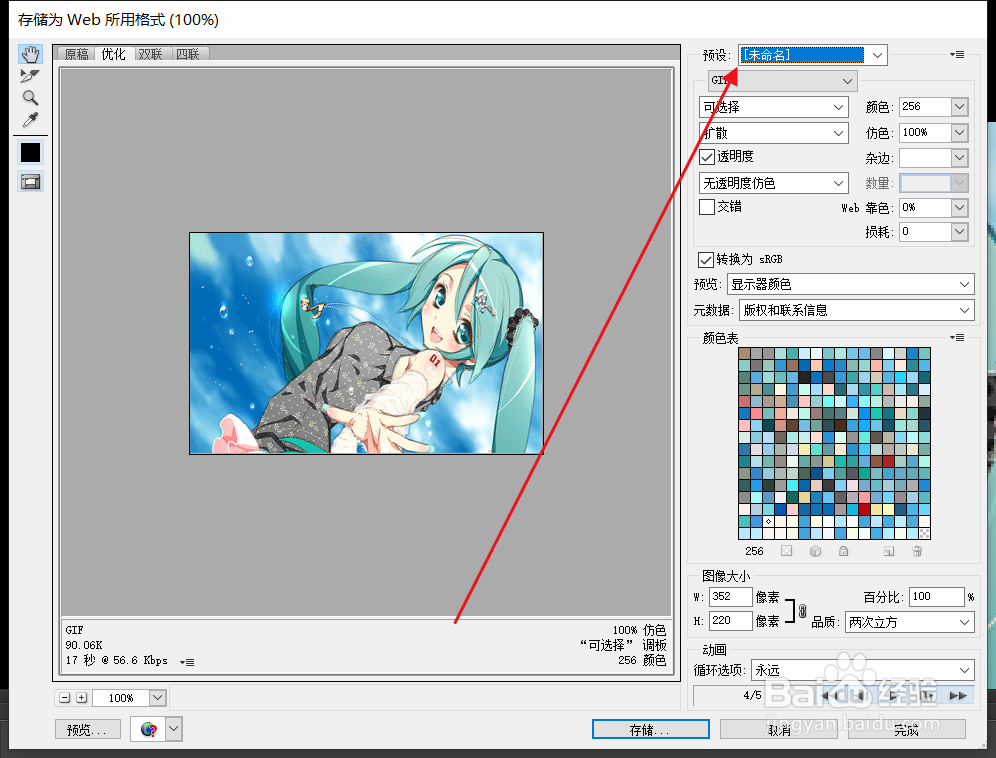
Task: Open the 循环选项 永远 dropdown
Action: (863, 670)
